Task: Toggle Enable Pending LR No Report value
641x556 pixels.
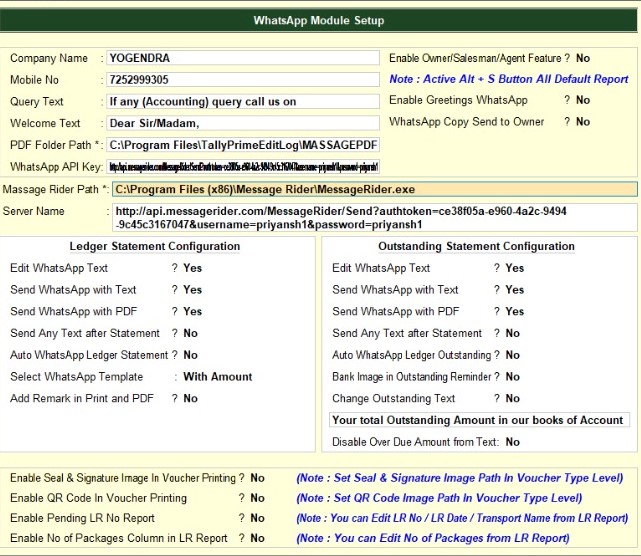Action: tap(258, 518)
